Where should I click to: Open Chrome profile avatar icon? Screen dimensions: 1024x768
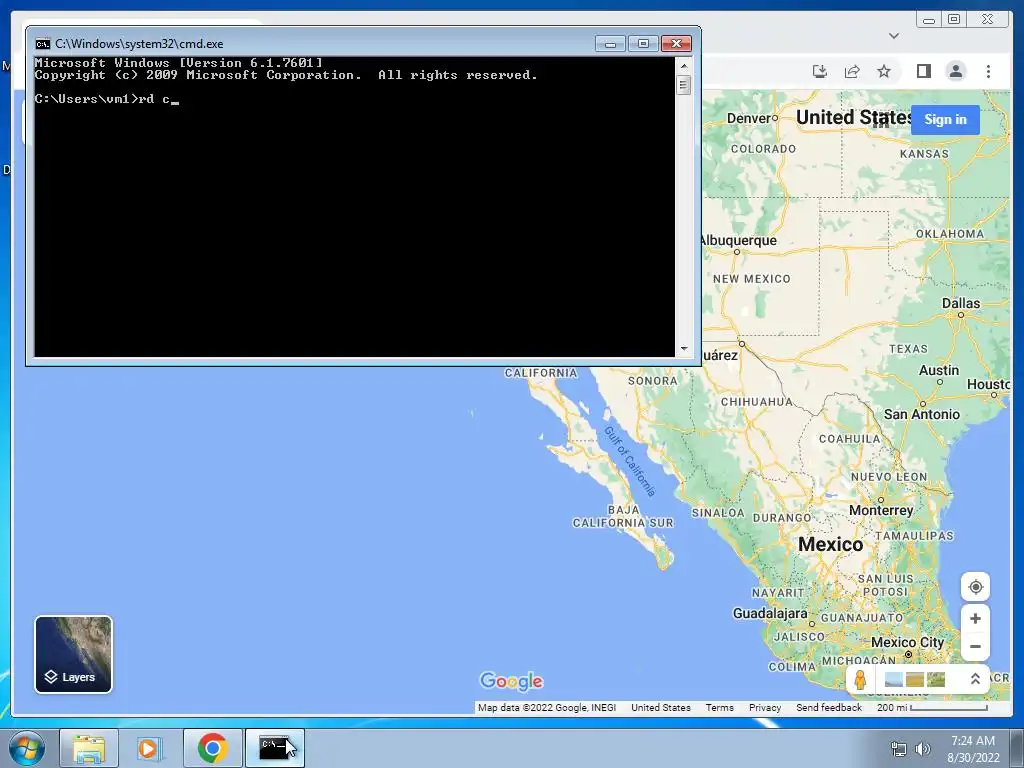tap(955, 71)
